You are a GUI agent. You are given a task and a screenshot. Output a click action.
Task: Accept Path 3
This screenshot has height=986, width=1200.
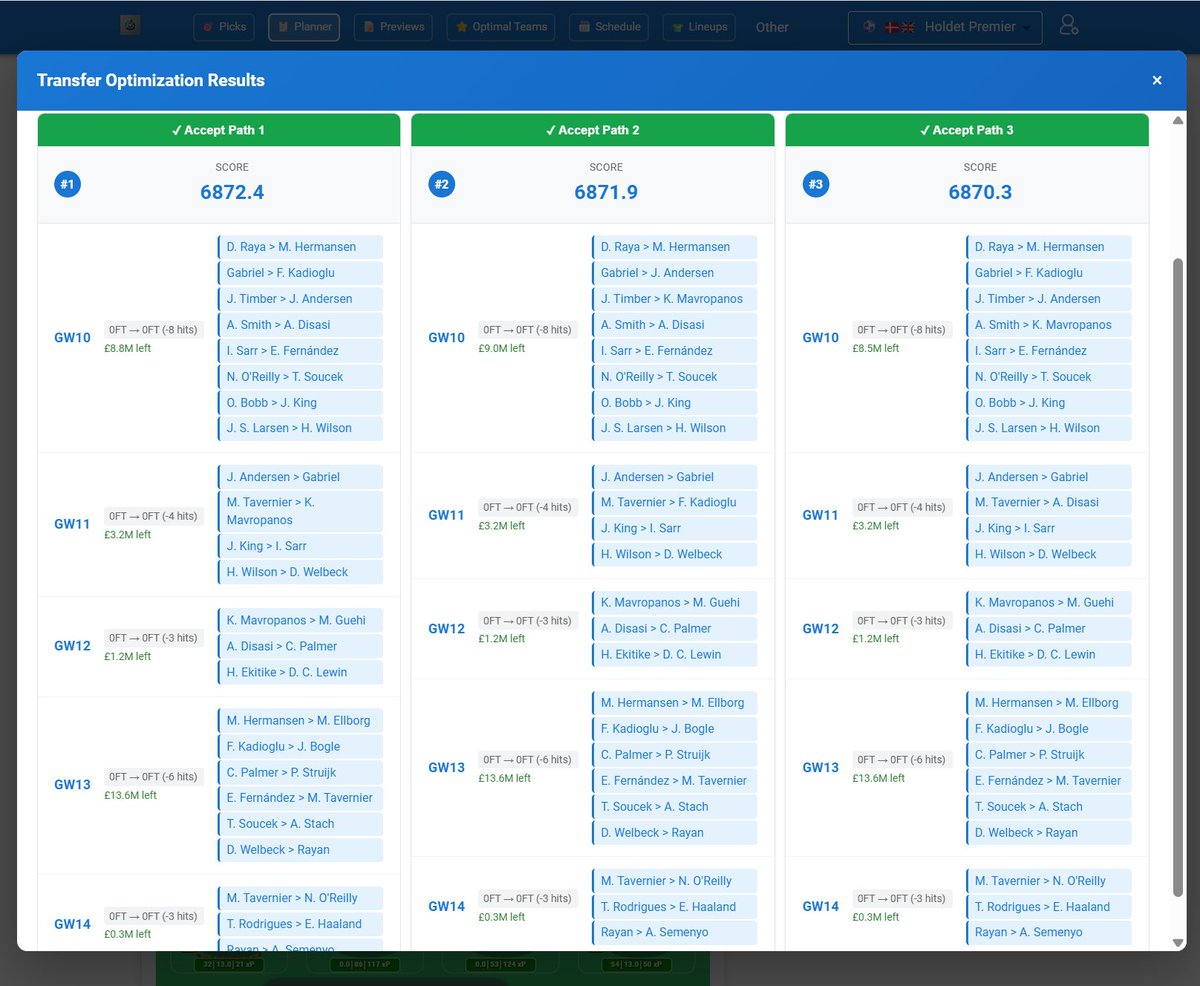[x=967, y=130]
